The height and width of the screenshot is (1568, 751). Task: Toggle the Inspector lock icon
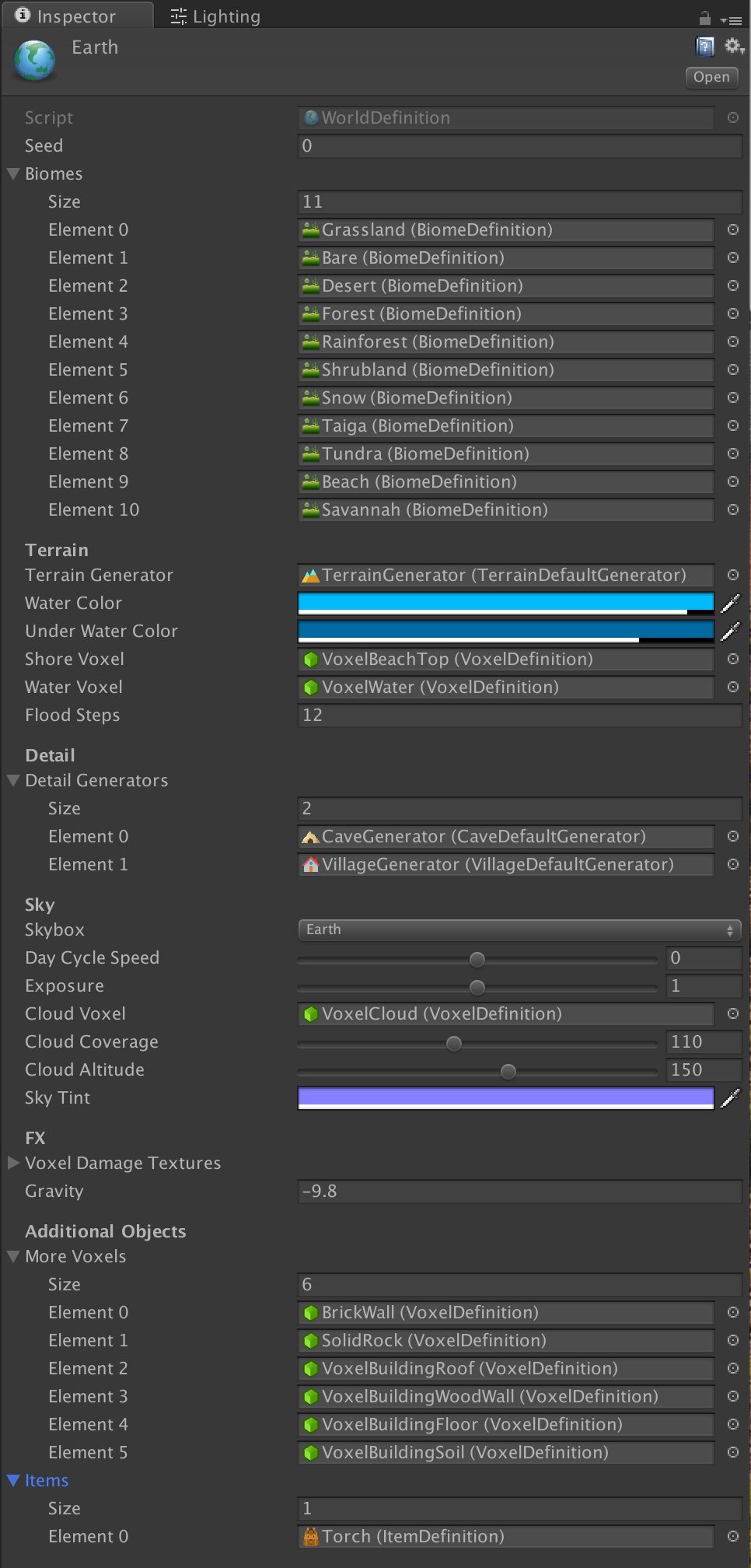click(705, 18)
